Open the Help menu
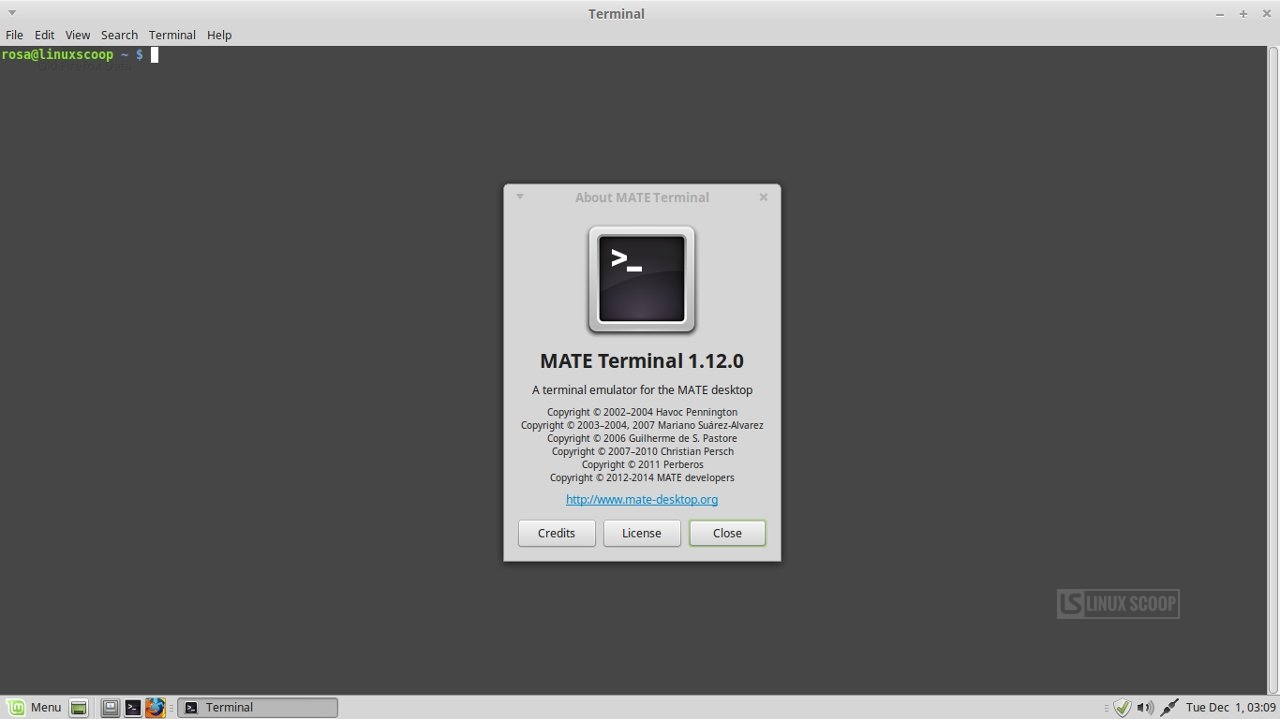Screen dimensions: 1280x719 [219, 35]
